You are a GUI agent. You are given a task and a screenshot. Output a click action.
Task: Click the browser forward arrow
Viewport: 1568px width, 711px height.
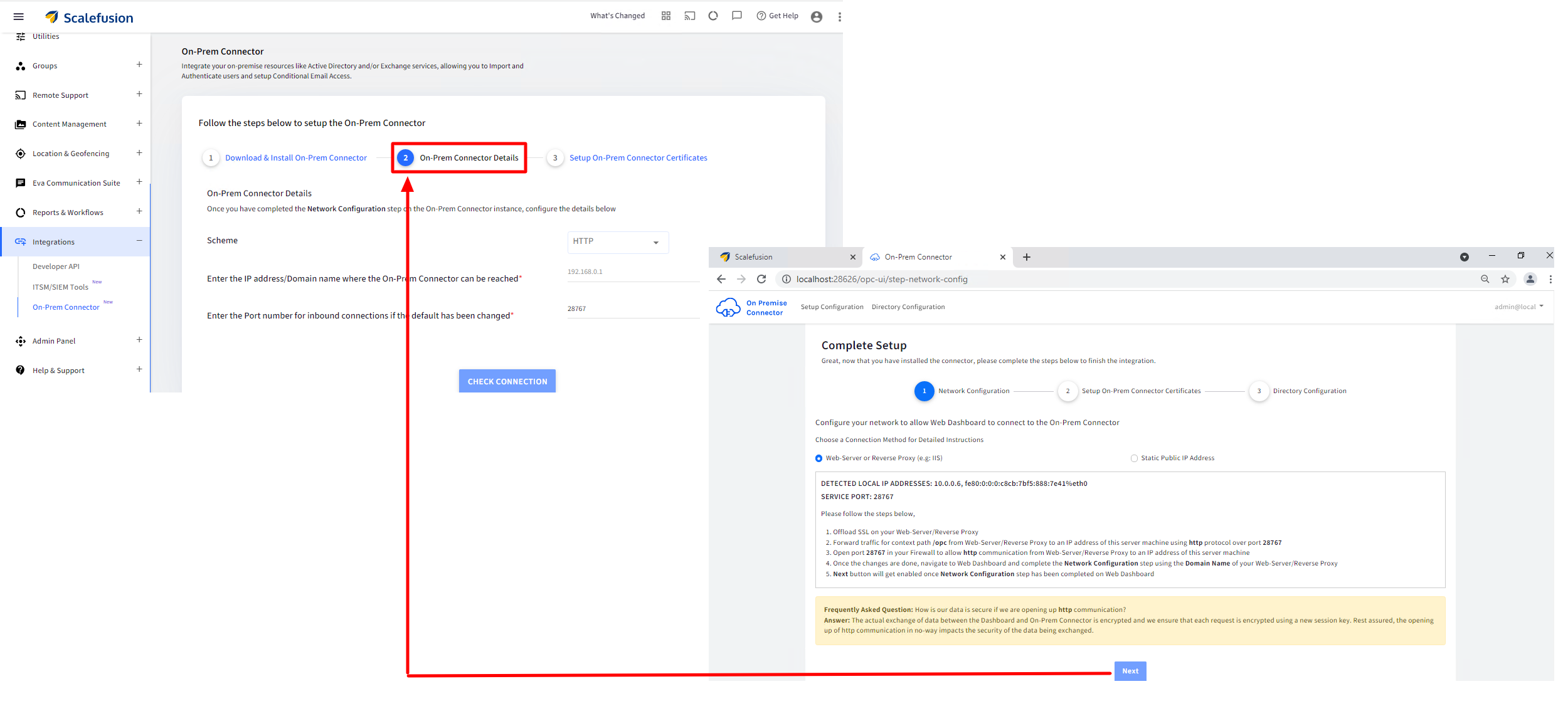tap(741, 279)
